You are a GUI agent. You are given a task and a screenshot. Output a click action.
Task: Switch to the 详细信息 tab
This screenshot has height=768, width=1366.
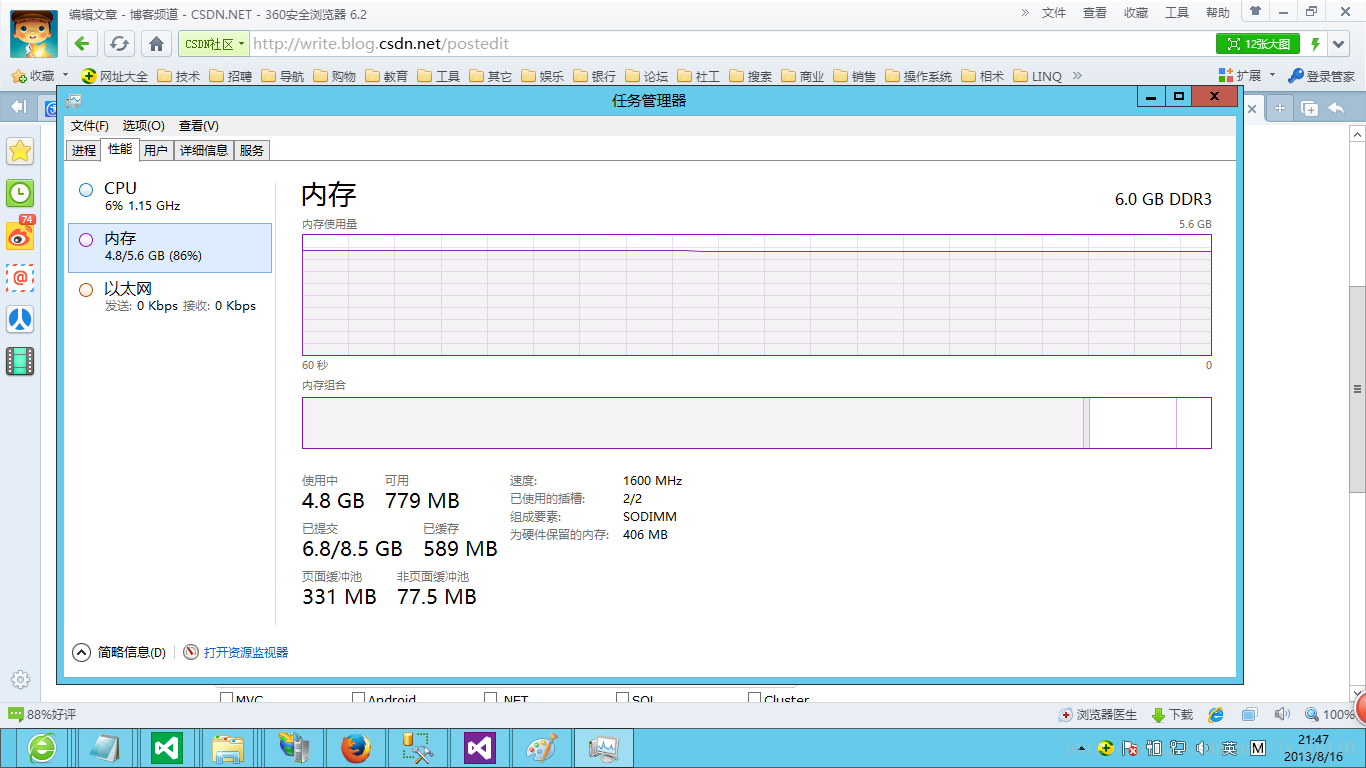point(204,150)
